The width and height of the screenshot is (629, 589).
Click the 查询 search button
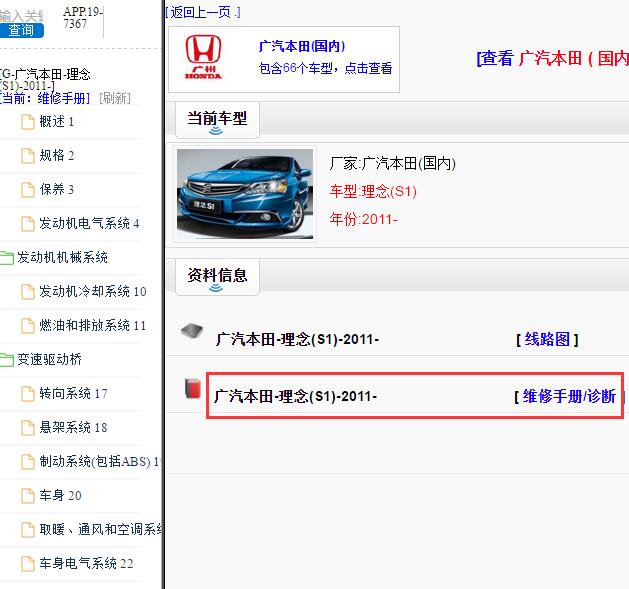tap(21, 30)
